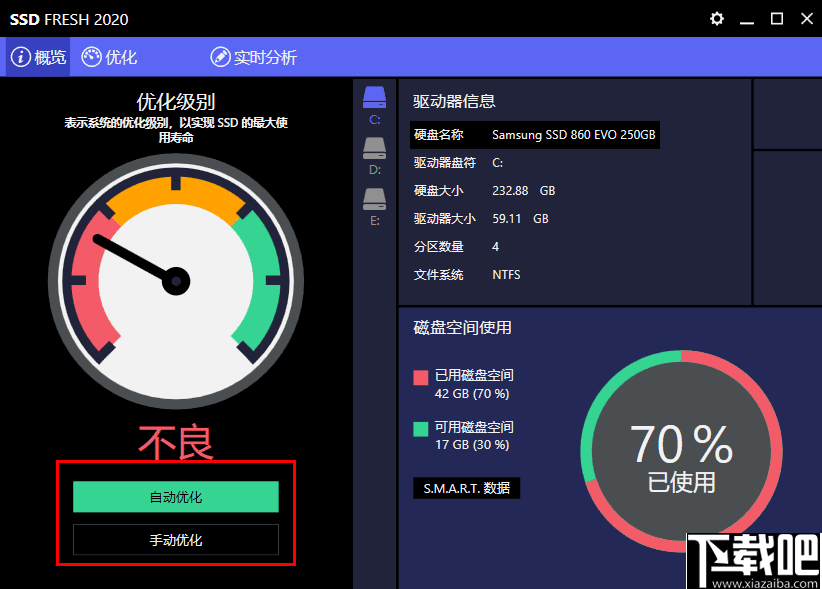822x589 pixels.
Task: Open the S.M.A.R.T. 数据 panel
Action: pos(467,488)
